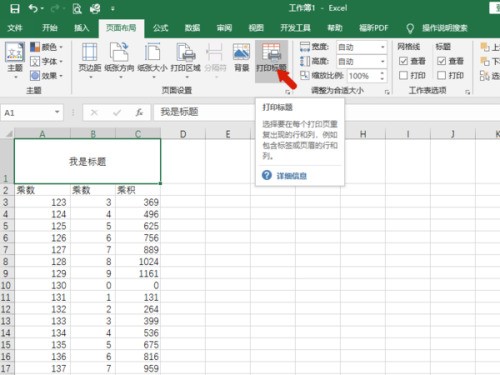This screenshot has height=375, width=500.
Task: Toggle Gridlines Print (打印) checkbox
Action: point(403,75)
